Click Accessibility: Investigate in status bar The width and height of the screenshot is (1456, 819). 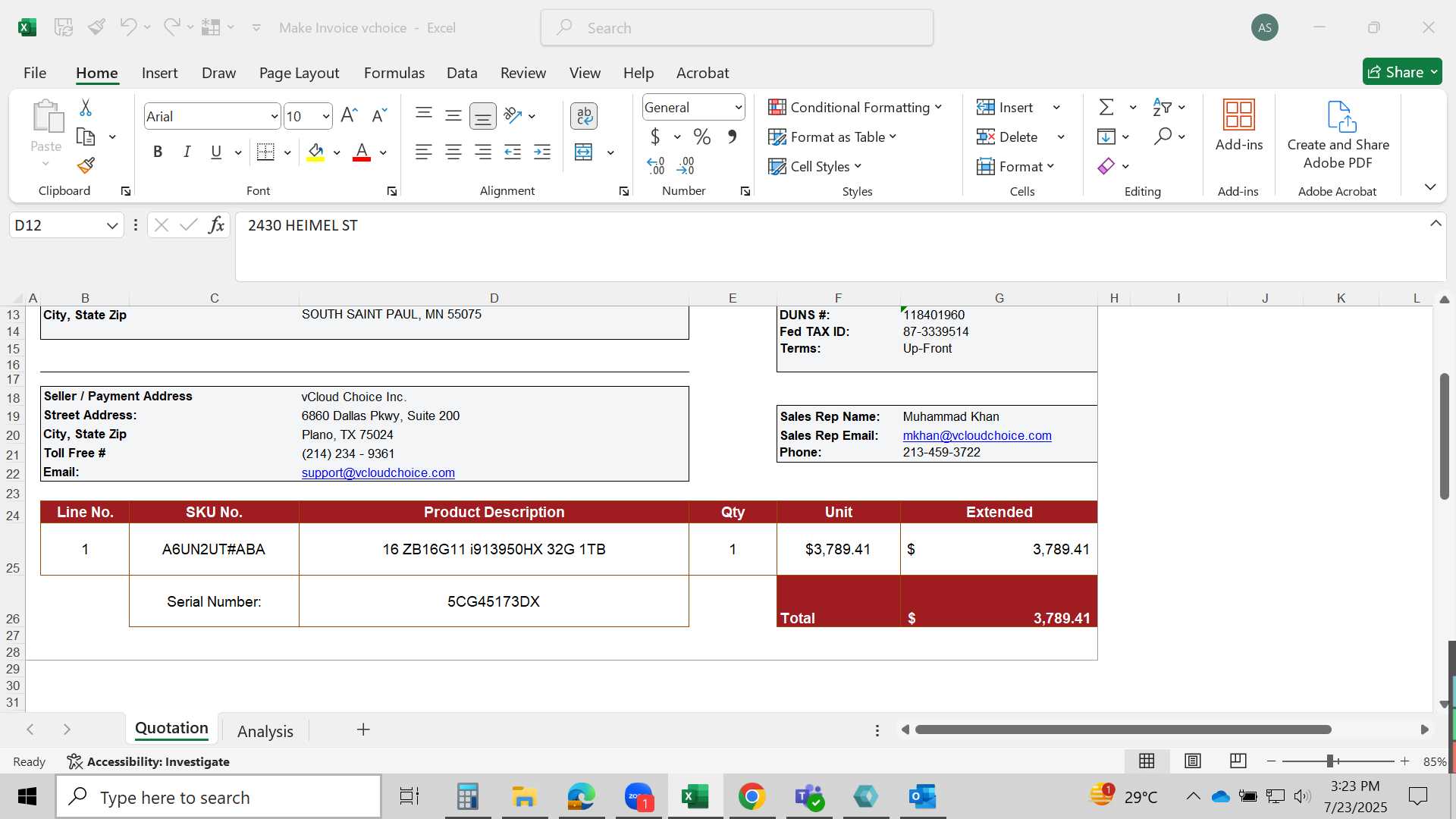click(149, 761)
